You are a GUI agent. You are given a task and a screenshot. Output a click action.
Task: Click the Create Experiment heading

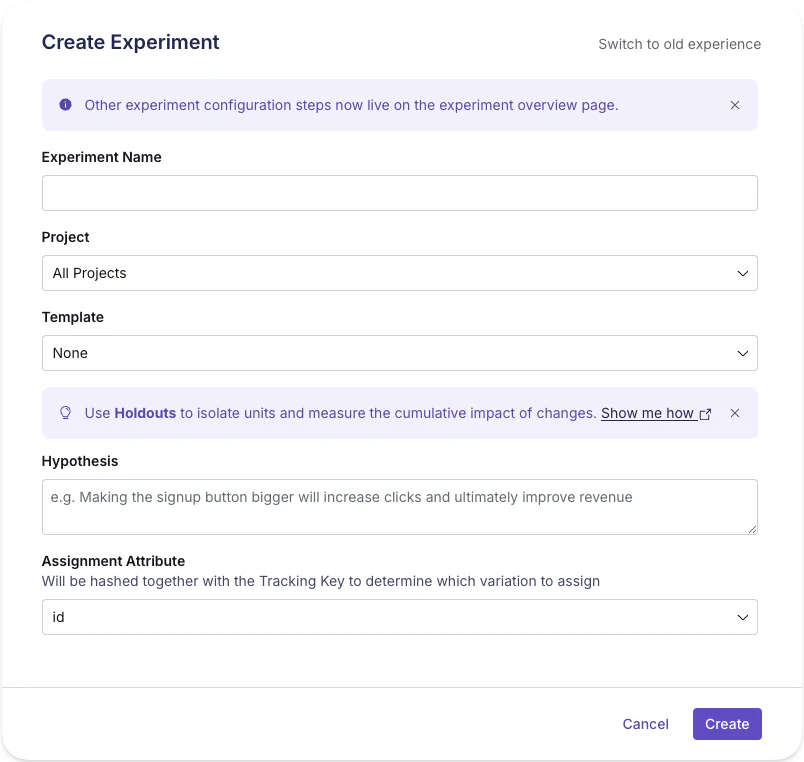130,42
